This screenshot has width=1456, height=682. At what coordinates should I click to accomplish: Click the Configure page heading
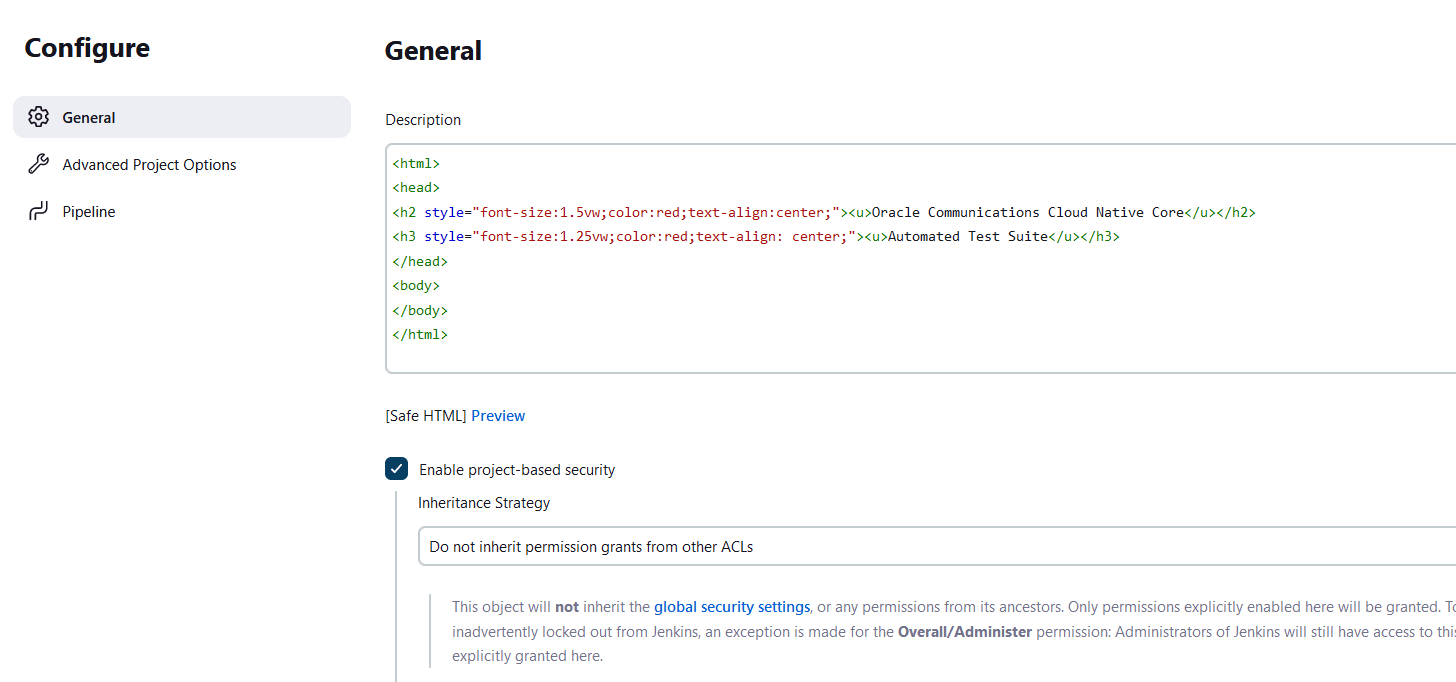87,48
